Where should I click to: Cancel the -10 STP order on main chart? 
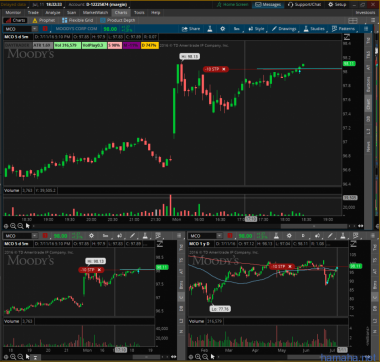point(224,69)
